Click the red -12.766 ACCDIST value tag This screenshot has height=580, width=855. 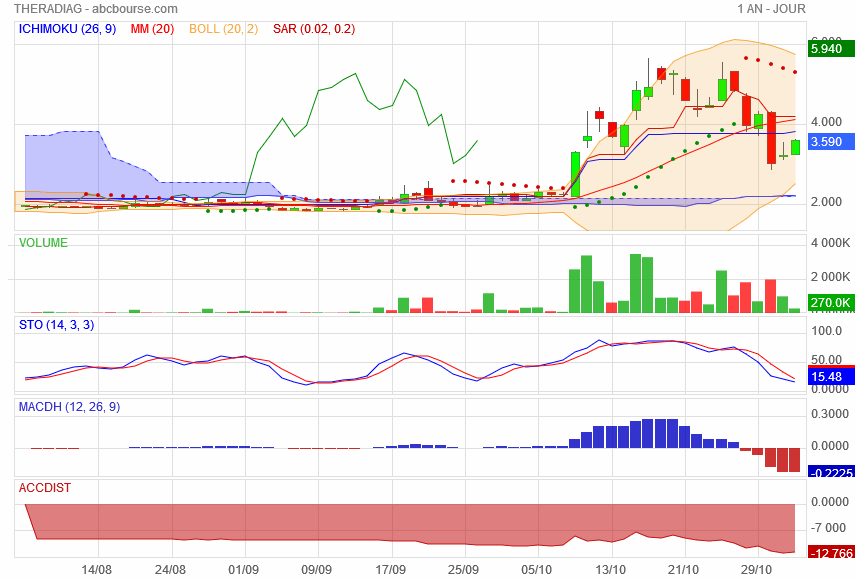tap(829, 553)
